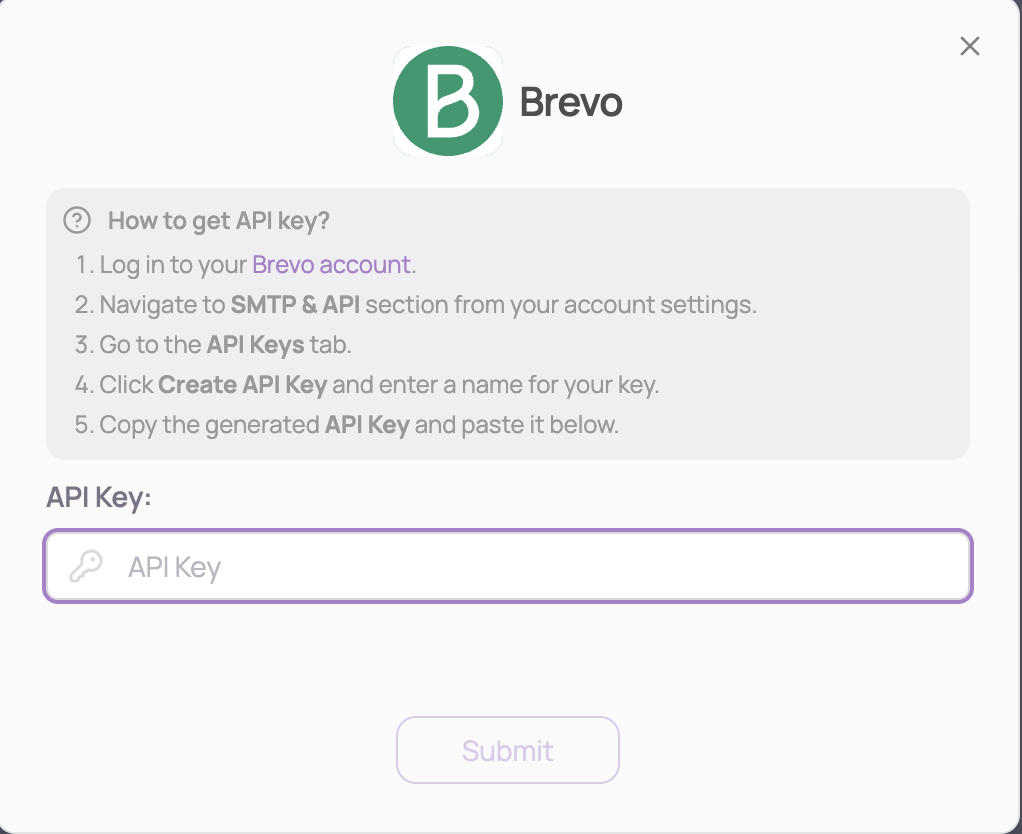Click the bold "API Keys" tab mention

(x=255, y=345)
